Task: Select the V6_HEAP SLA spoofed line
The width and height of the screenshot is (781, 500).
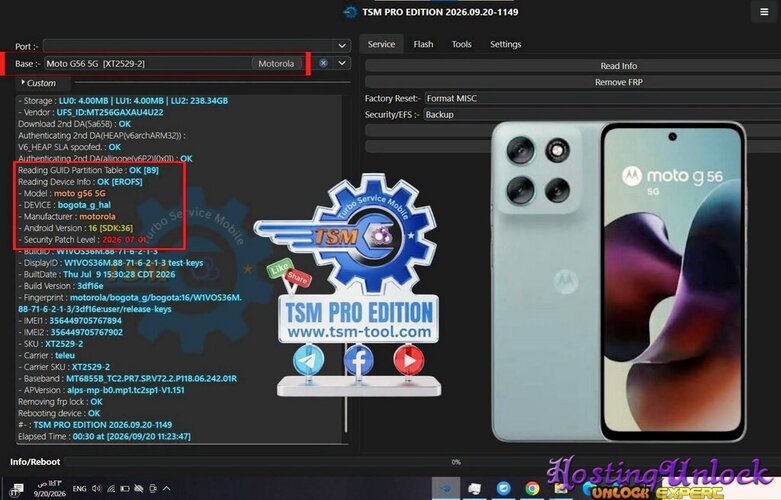Action: click(x=69, y=147)
